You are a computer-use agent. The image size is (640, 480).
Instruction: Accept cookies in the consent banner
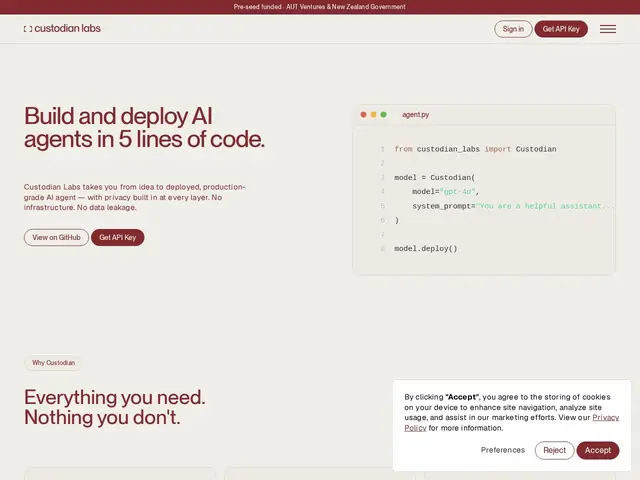(x=598, y=450)
